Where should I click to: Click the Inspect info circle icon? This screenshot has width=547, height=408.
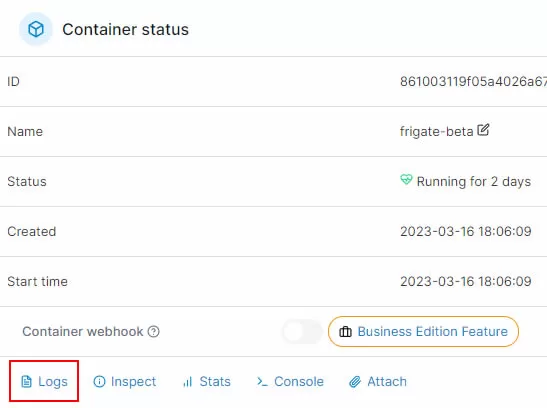coord(99,381)
